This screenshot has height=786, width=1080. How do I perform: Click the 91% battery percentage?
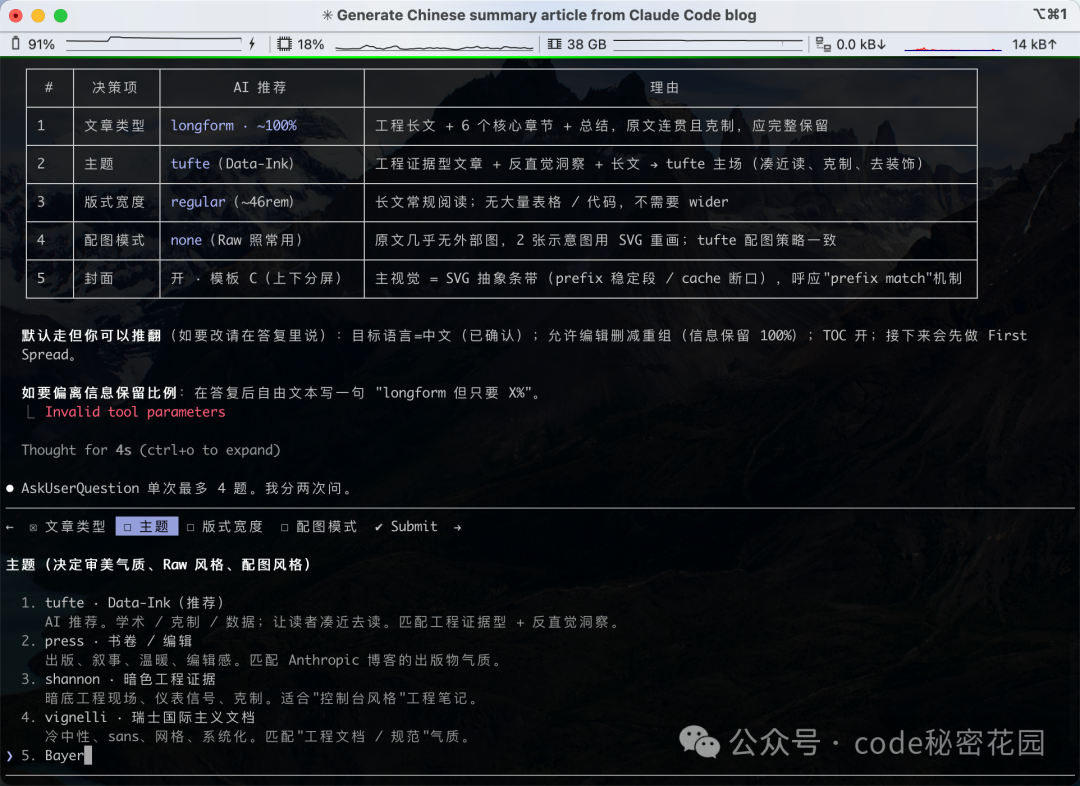click(41, 44)
